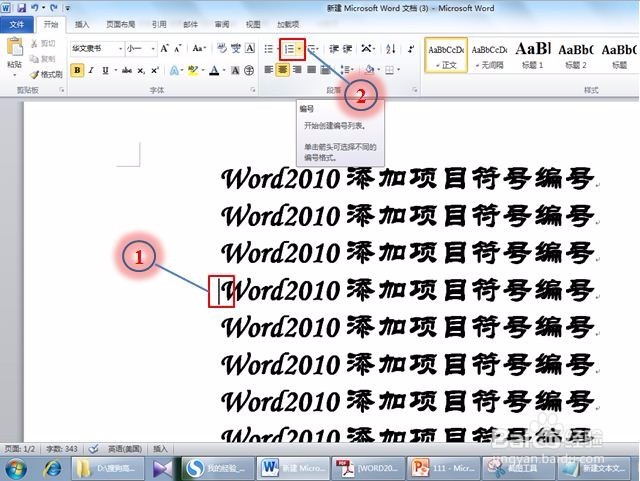
Task: Switch to the View (视图) tab
Action: point(253,24)
